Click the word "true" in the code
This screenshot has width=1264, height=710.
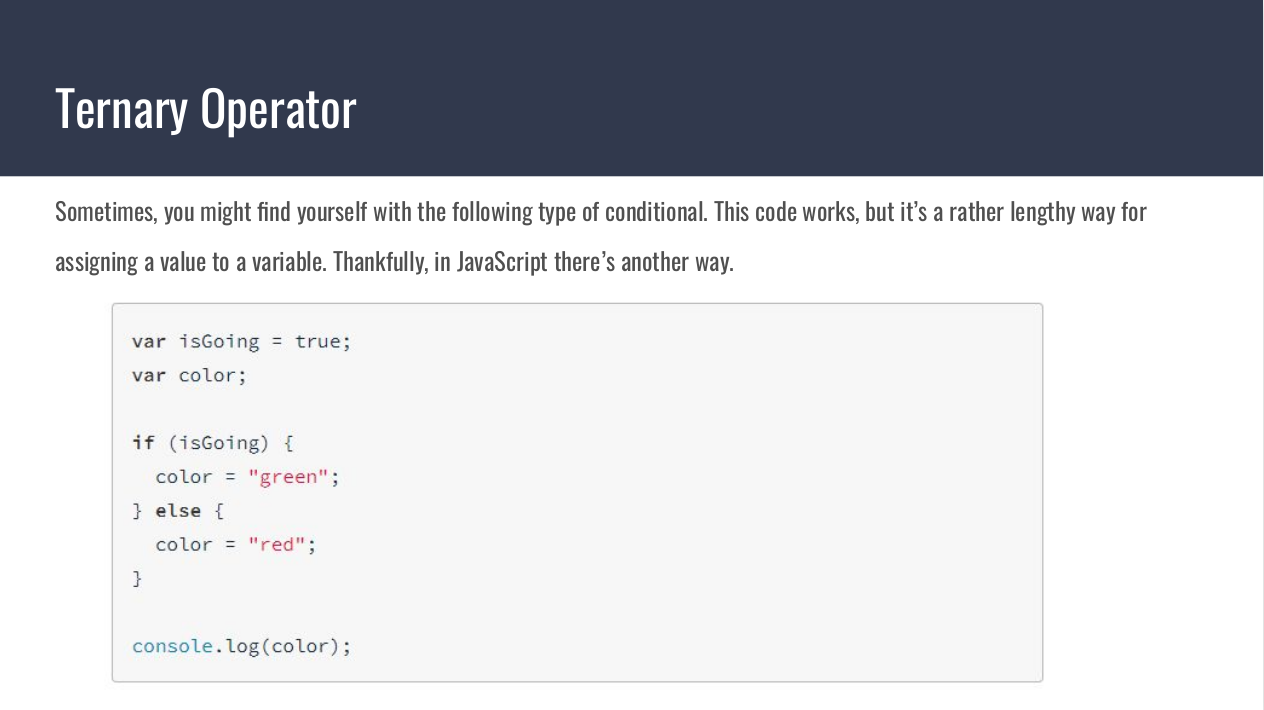click(x=318, y=342)
